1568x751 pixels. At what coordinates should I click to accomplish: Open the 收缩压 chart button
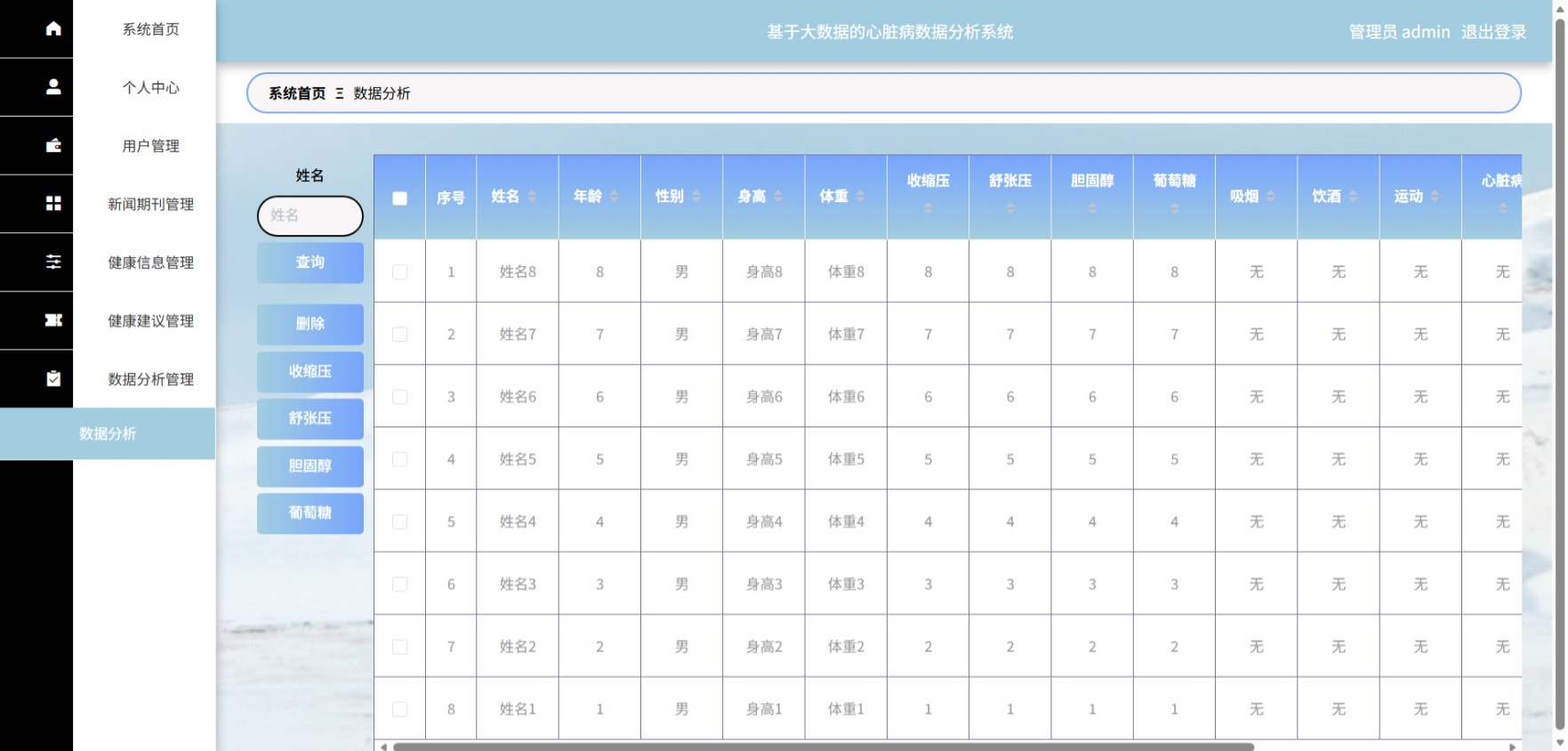310,372
